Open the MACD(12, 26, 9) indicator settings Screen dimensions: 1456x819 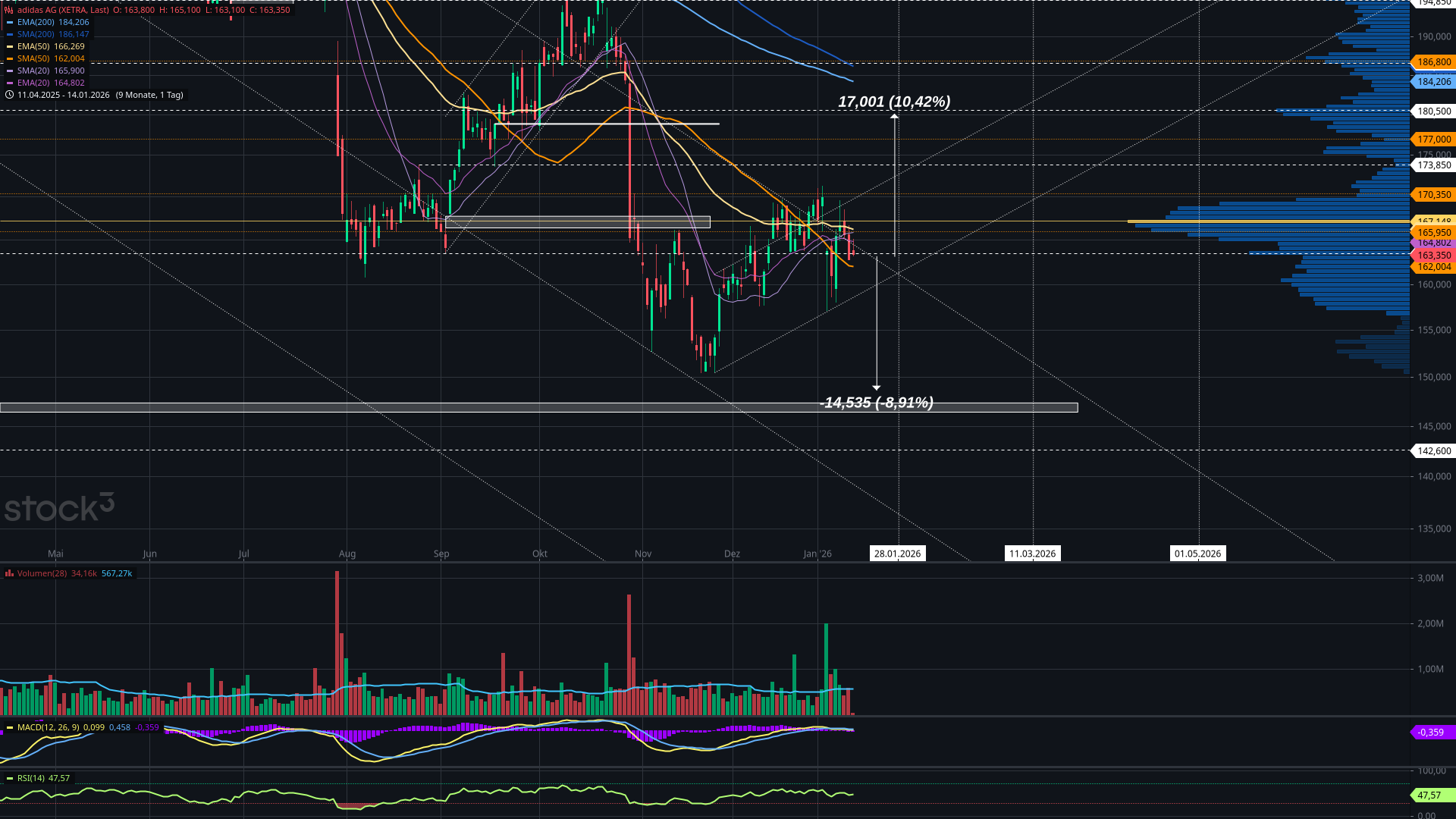pyautogui.click(x=48, y=728)
